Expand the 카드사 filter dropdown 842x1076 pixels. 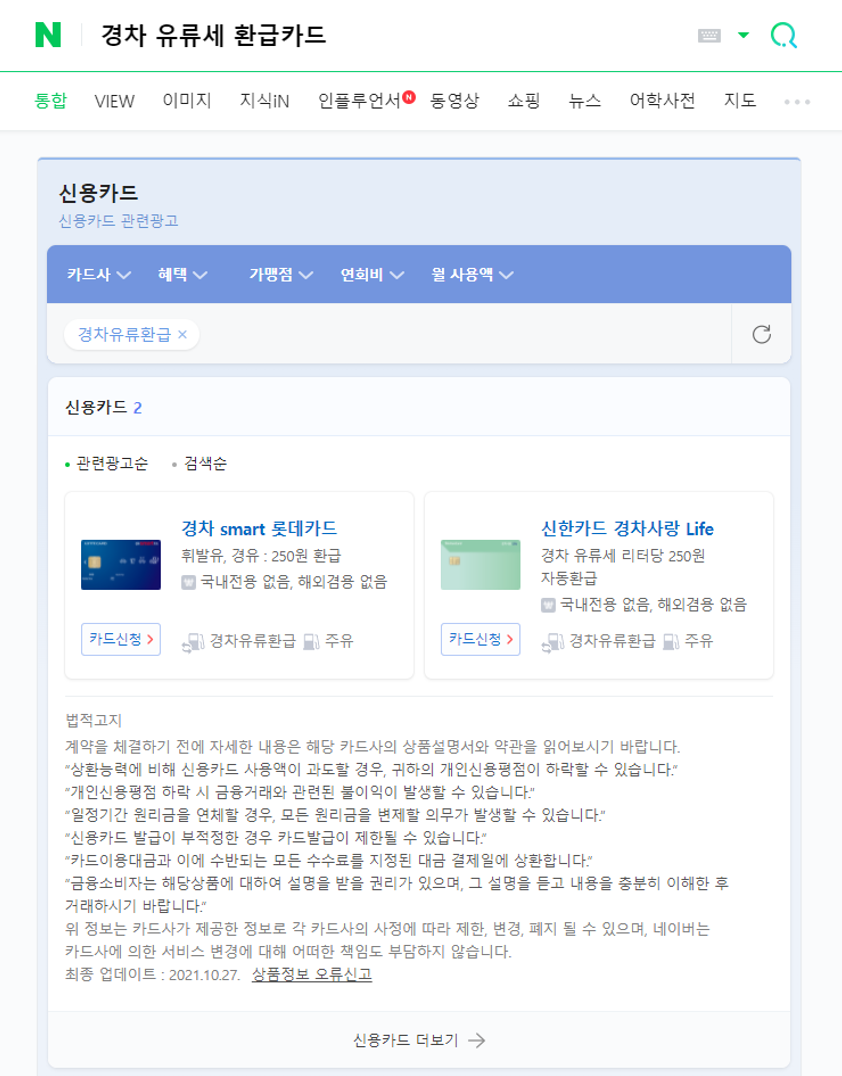(99, 274)
